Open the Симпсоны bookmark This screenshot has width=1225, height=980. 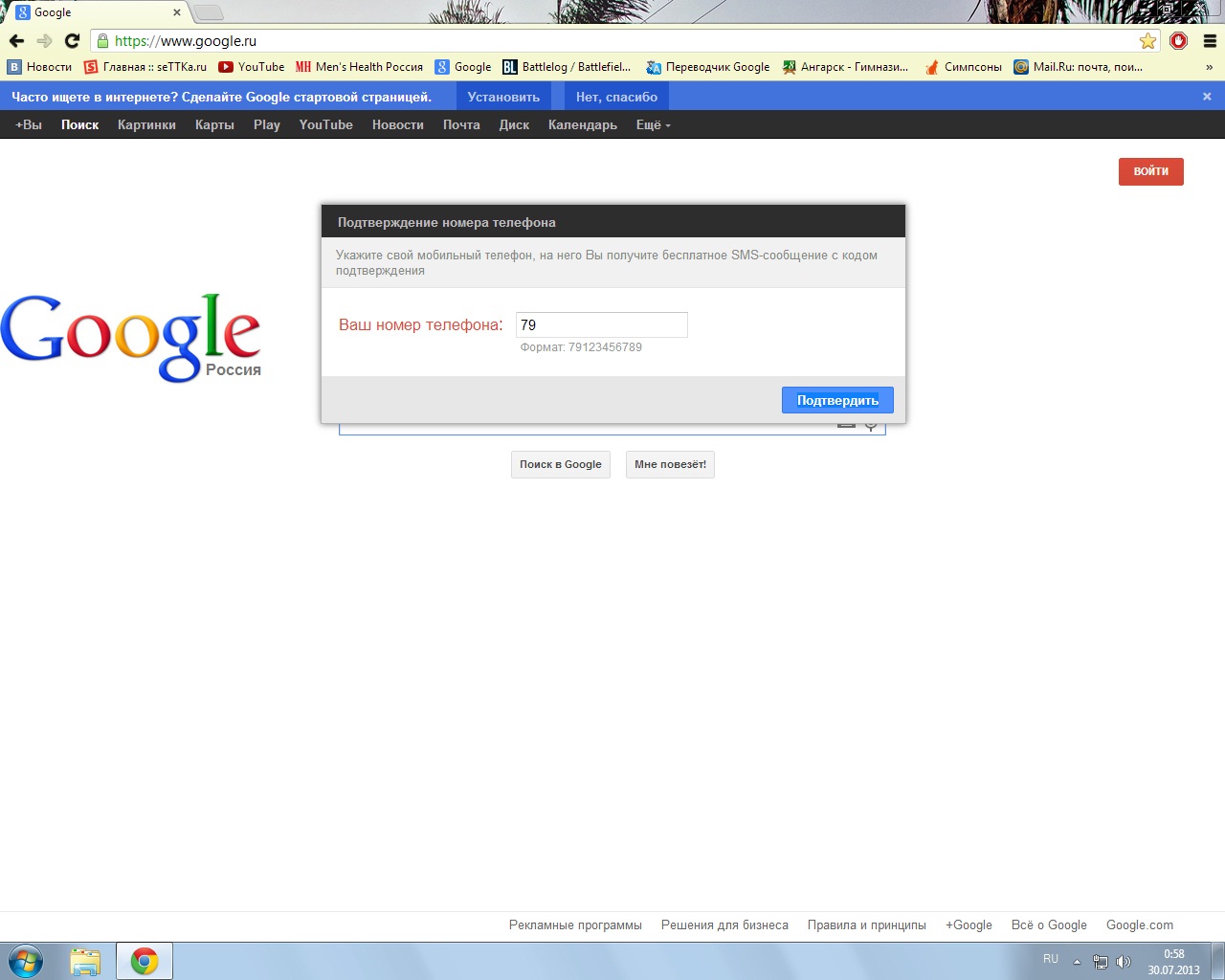tap(964, 67)
